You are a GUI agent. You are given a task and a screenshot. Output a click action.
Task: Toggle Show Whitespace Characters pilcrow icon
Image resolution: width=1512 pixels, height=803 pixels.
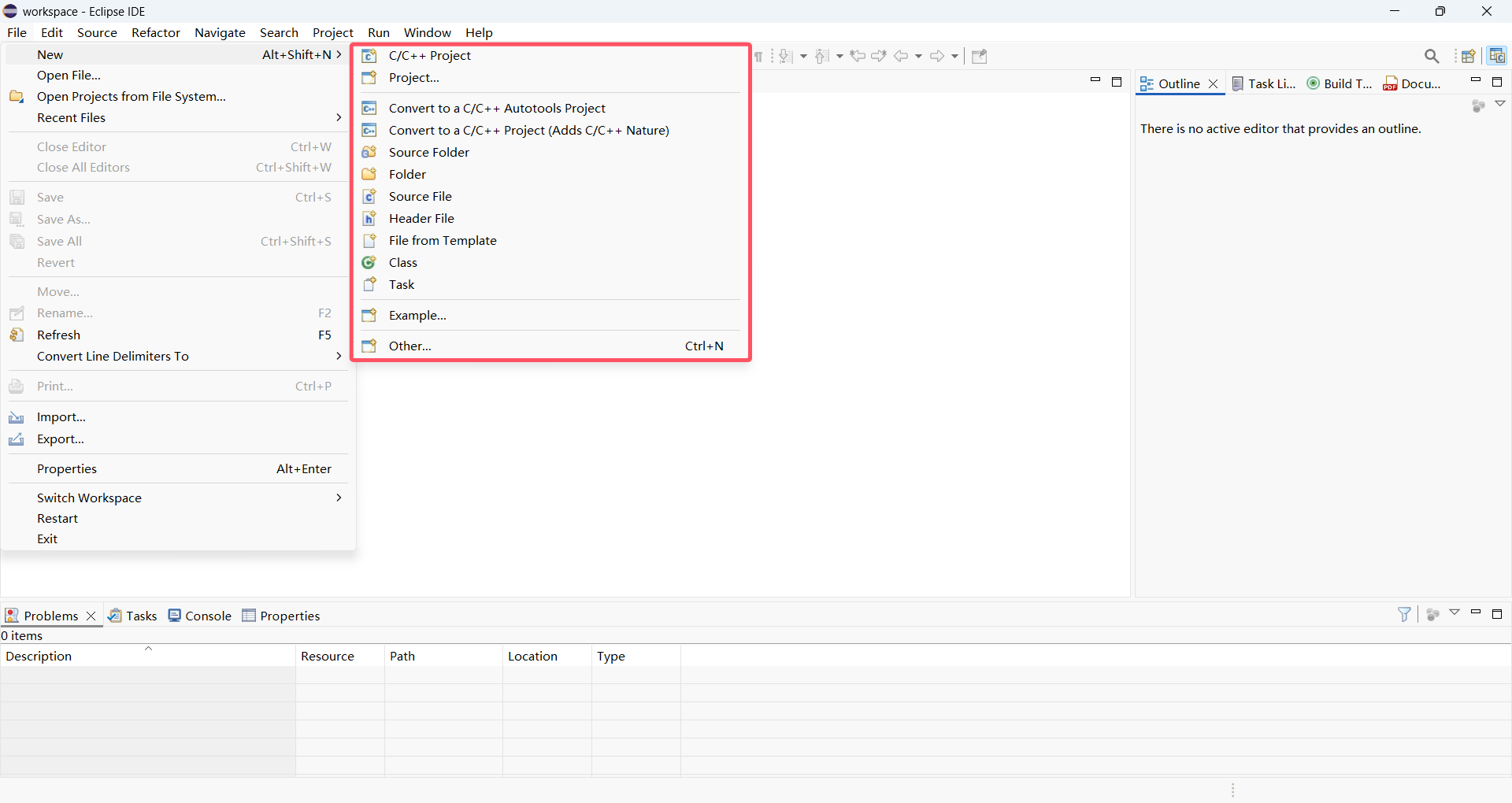point(758,56)
